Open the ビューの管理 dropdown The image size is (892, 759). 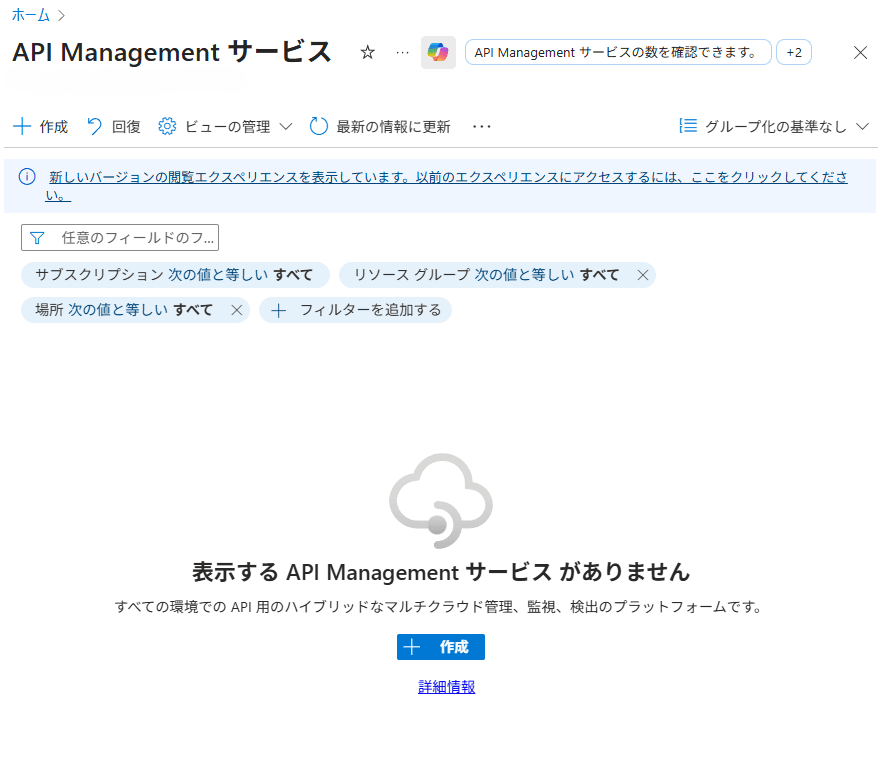(x=225, y=126)
